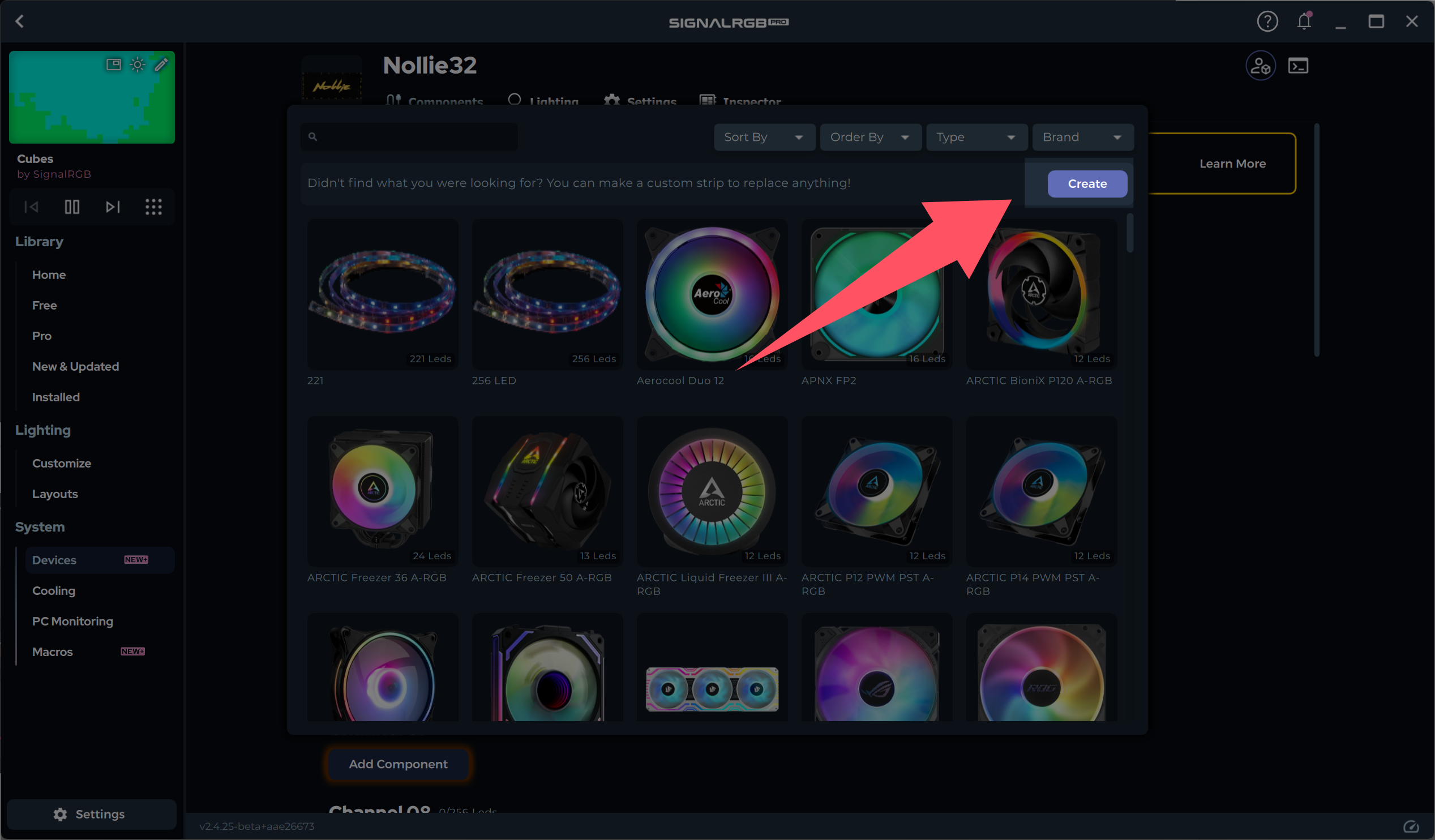Select ARCTIC Freezer 36 A-RGB cooler
This screenshot has height=840, width=1435.
383,491
